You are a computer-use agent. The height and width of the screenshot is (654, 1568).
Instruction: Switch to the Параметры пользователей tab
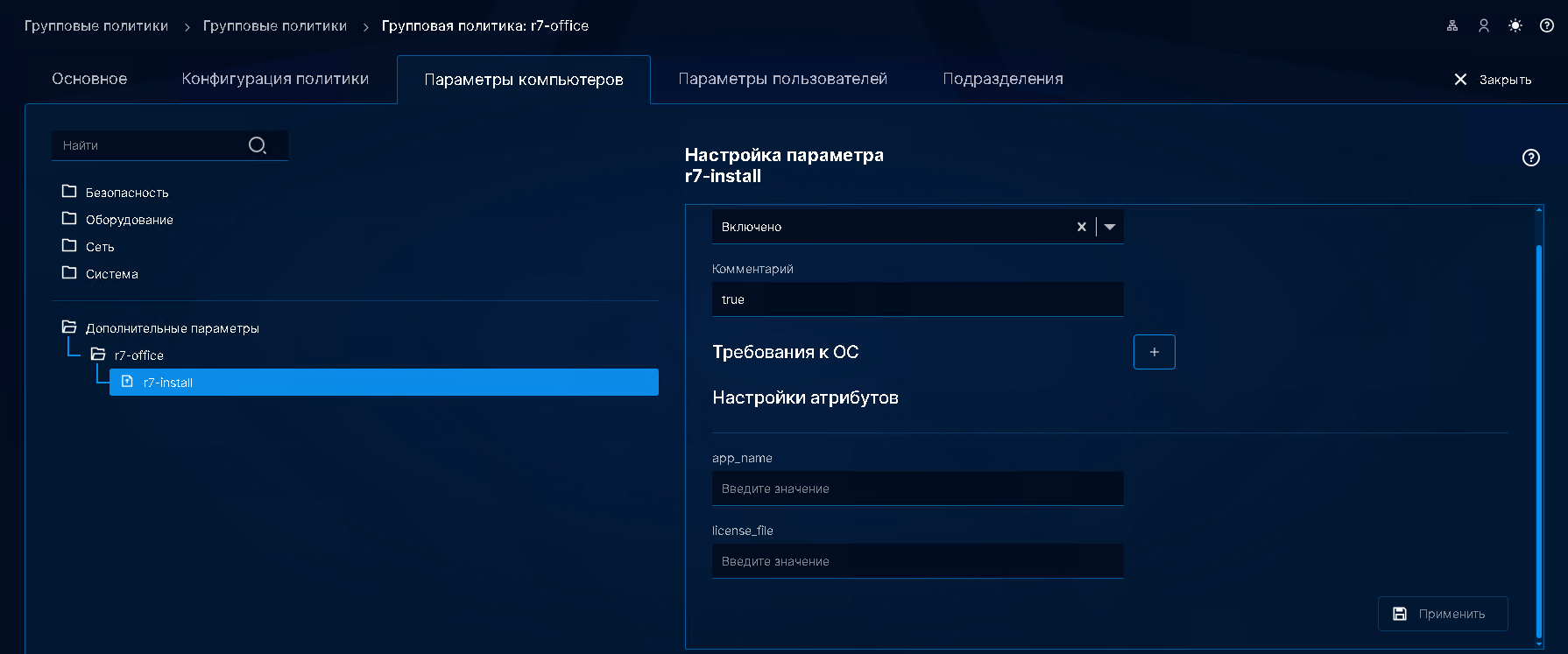pos(783,79)
